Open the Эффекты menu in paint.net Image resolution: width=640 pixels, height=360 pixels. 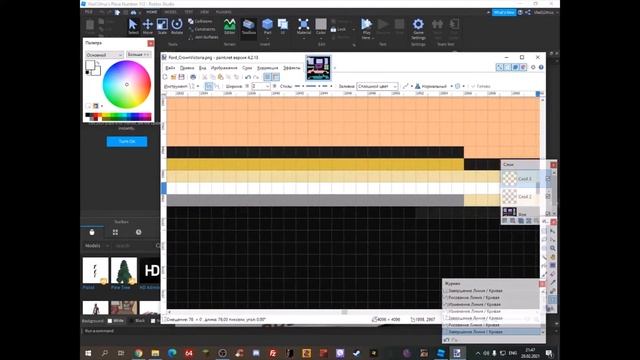(291, 68)
